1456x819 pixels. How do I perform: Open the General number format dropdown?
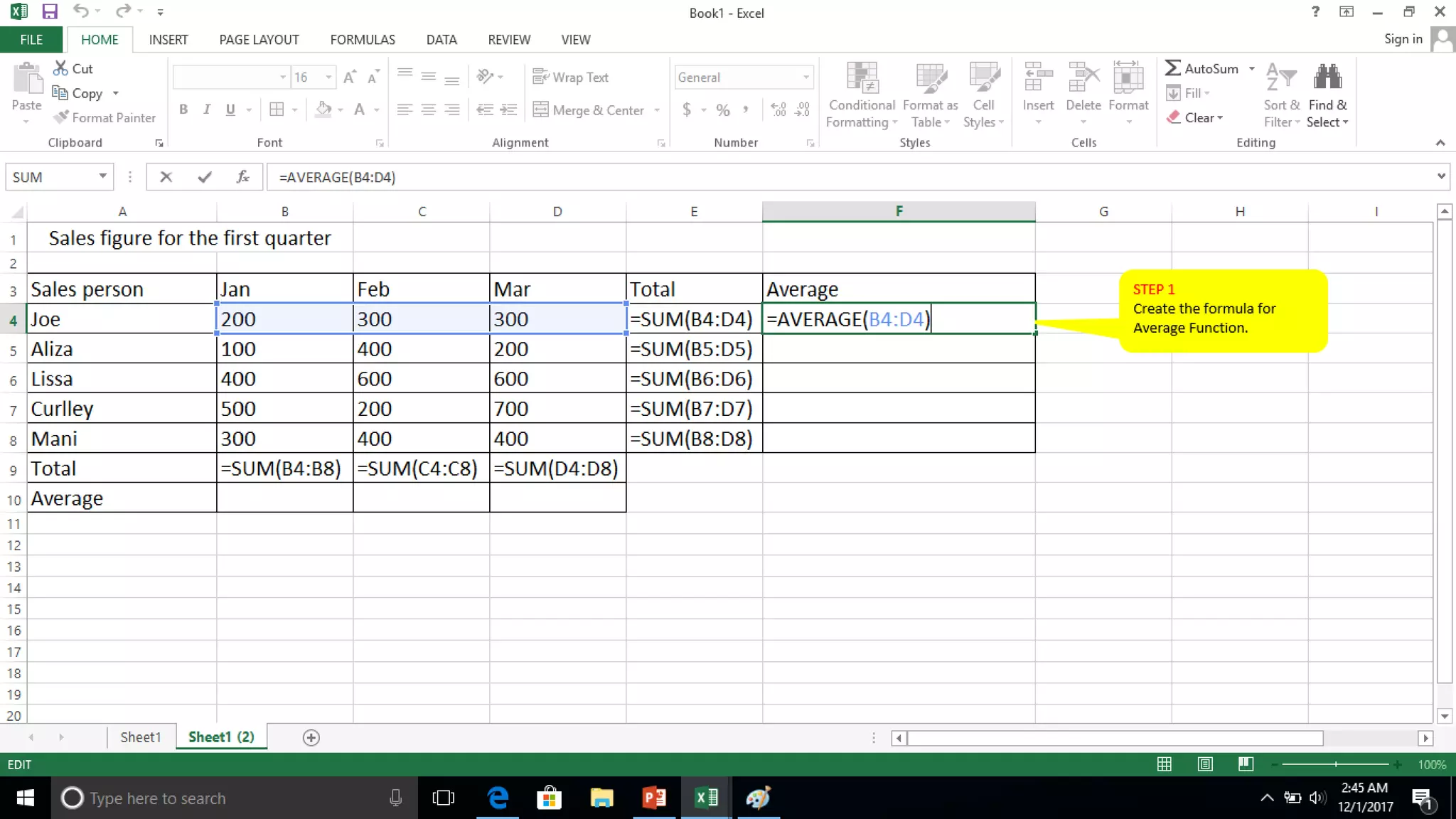tap(805, 77)
